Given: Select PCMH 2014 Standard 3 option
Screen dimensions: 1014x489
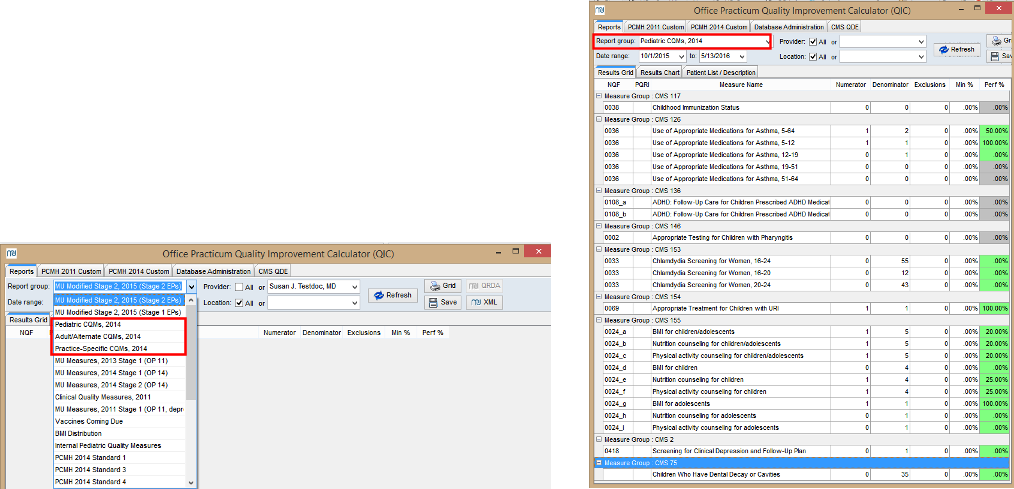Looking at the screenshot, I should coord(120,470).
